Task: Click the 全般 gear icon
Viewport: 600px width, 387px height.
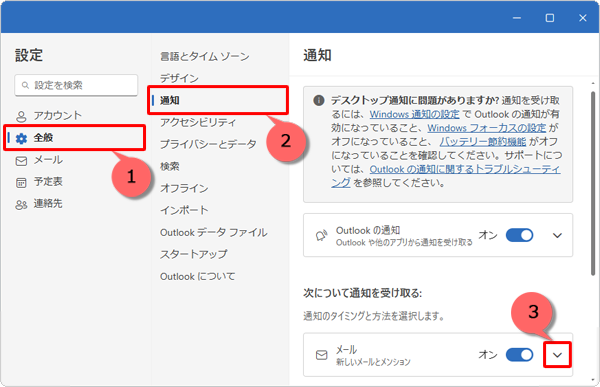Action: pos(21,138)
